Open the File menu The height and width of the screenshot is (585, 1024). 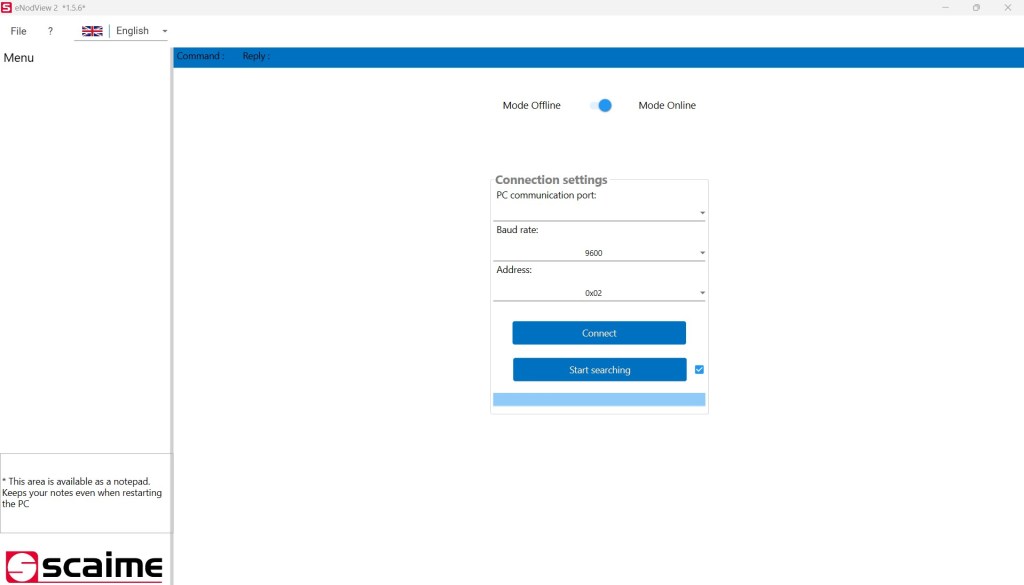pyautogui.click(x=18, y=31)
